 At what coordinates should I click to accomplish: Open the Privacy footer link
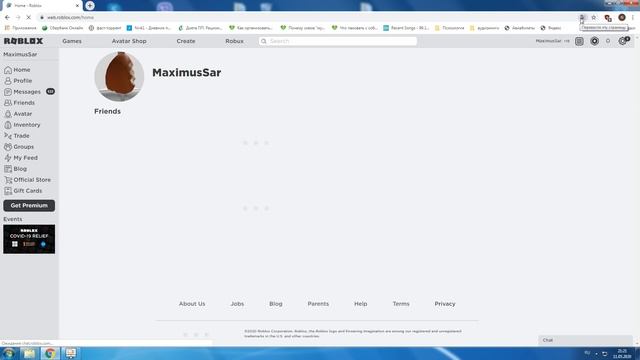pos(445,304)
